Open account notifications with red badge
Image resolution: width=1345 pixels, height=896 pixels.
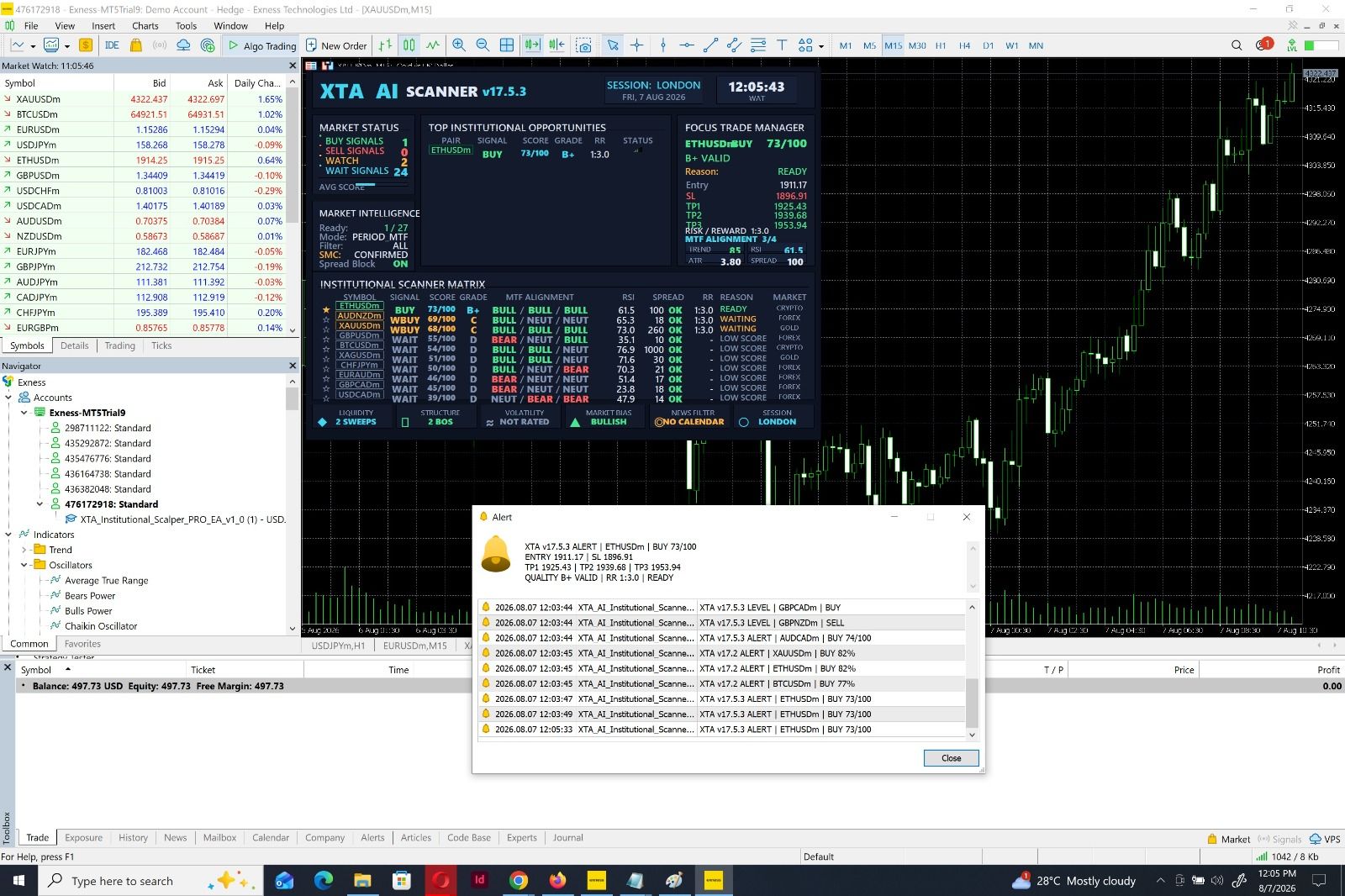tap(1263, 45)
